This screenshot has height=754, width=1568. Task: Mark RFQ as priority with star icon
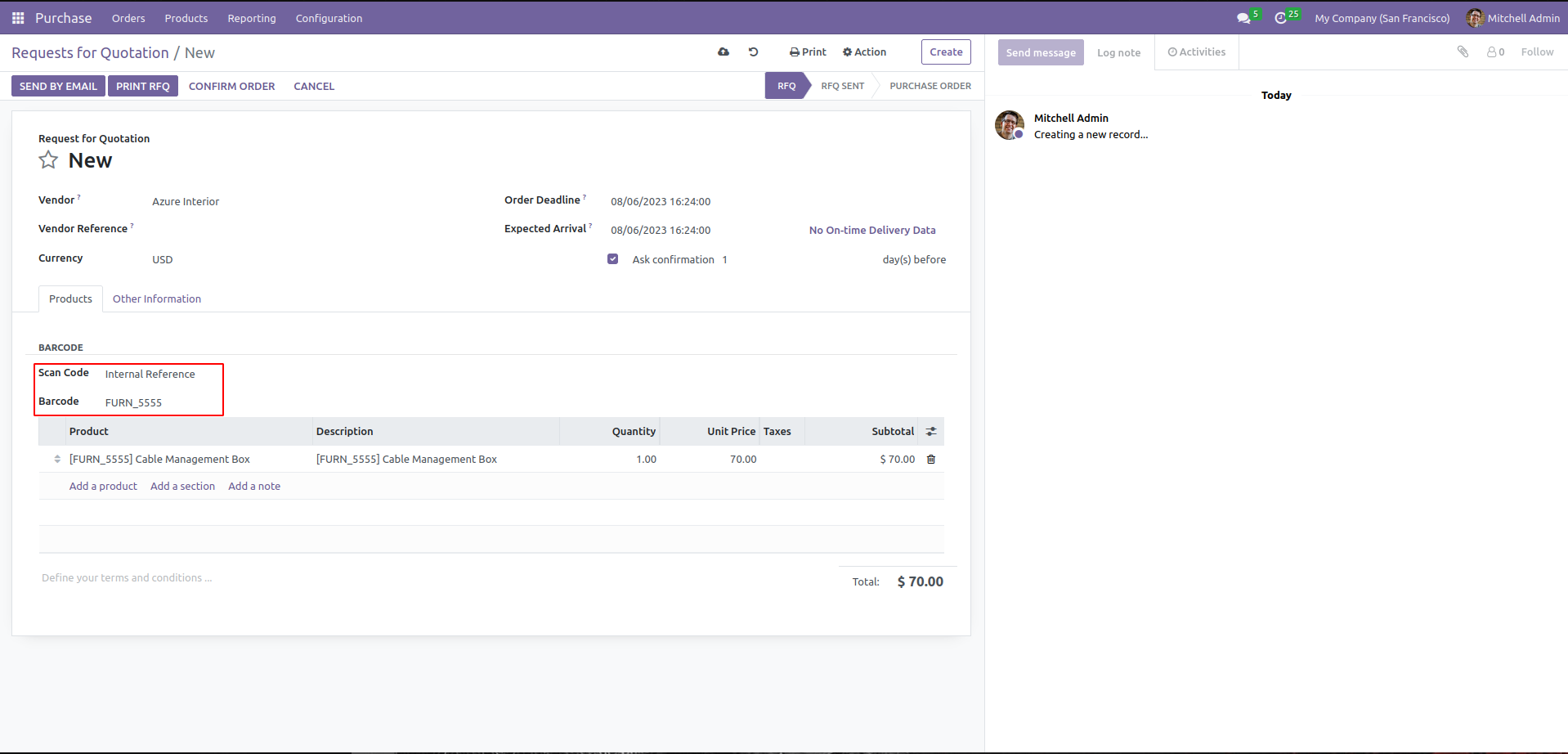[x=48, y=160]
